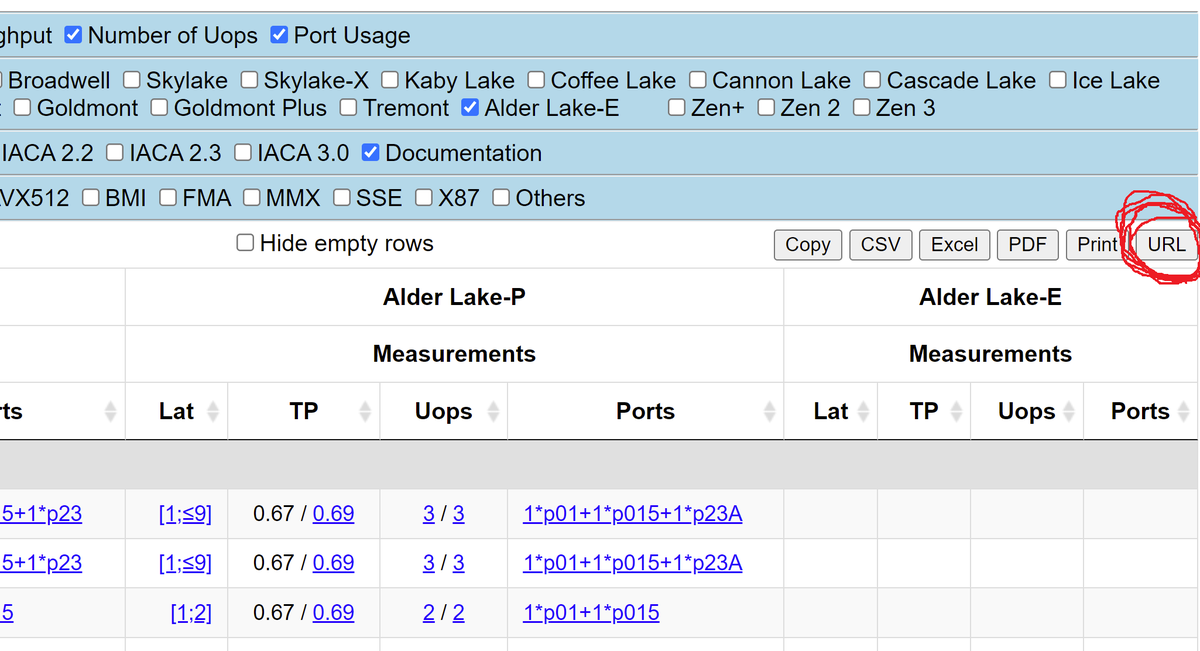This screenshot has width=1200, height=651.
Task: Click the Alder Lake-P column group header
Action: pos(454,297)
